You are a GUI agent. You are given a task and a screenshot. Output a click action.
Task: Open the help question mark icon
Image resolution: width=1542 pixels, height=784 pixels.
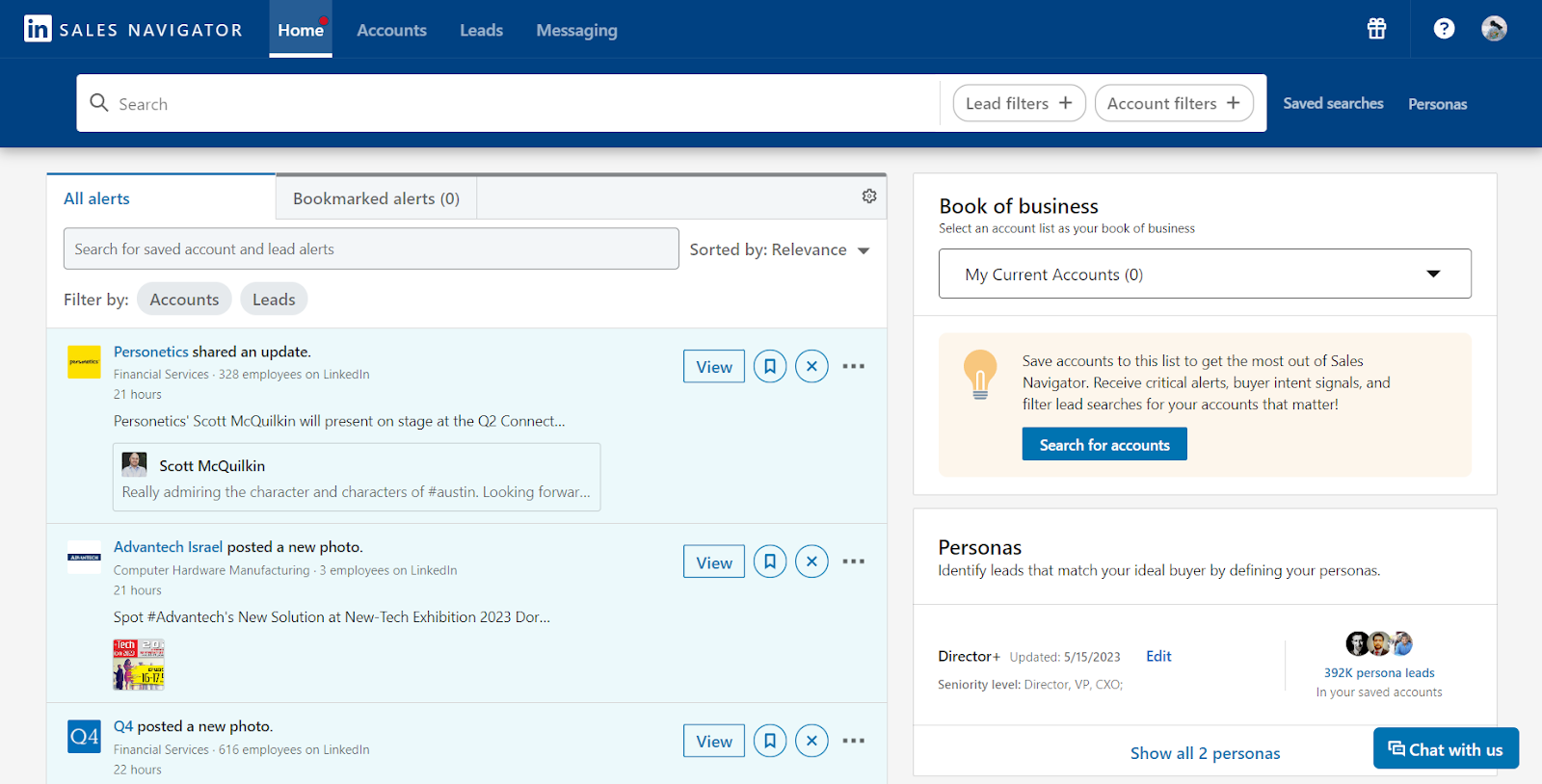[x=1444, y=29]
